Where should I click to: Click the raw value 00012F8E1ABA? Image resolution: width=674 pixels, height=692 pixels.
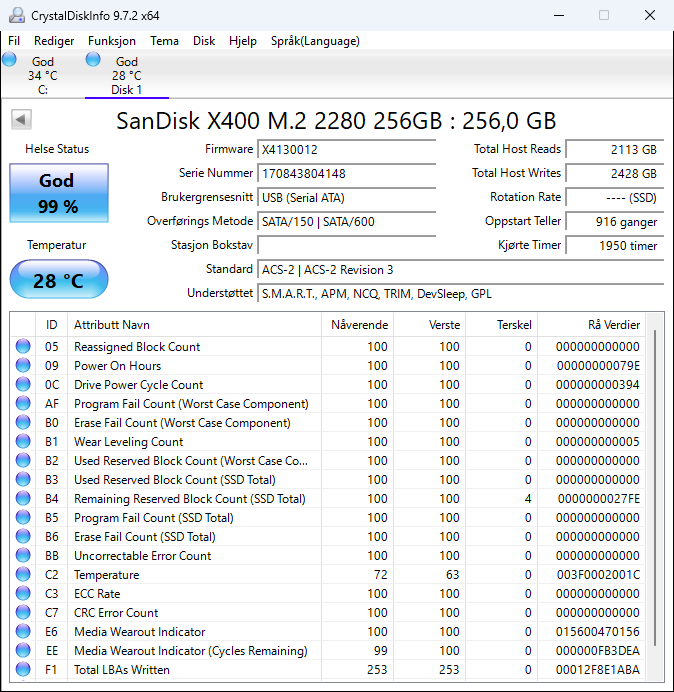point(598,669)
